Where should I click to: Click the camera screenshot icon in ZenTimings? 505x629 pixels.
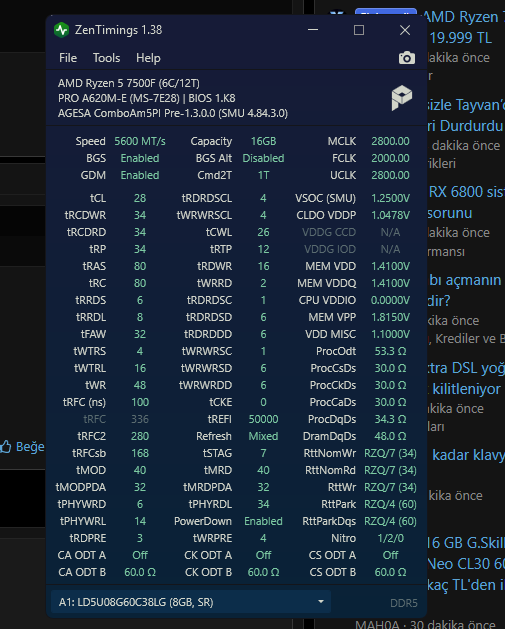pyautogui.click(x=406, y=58)
